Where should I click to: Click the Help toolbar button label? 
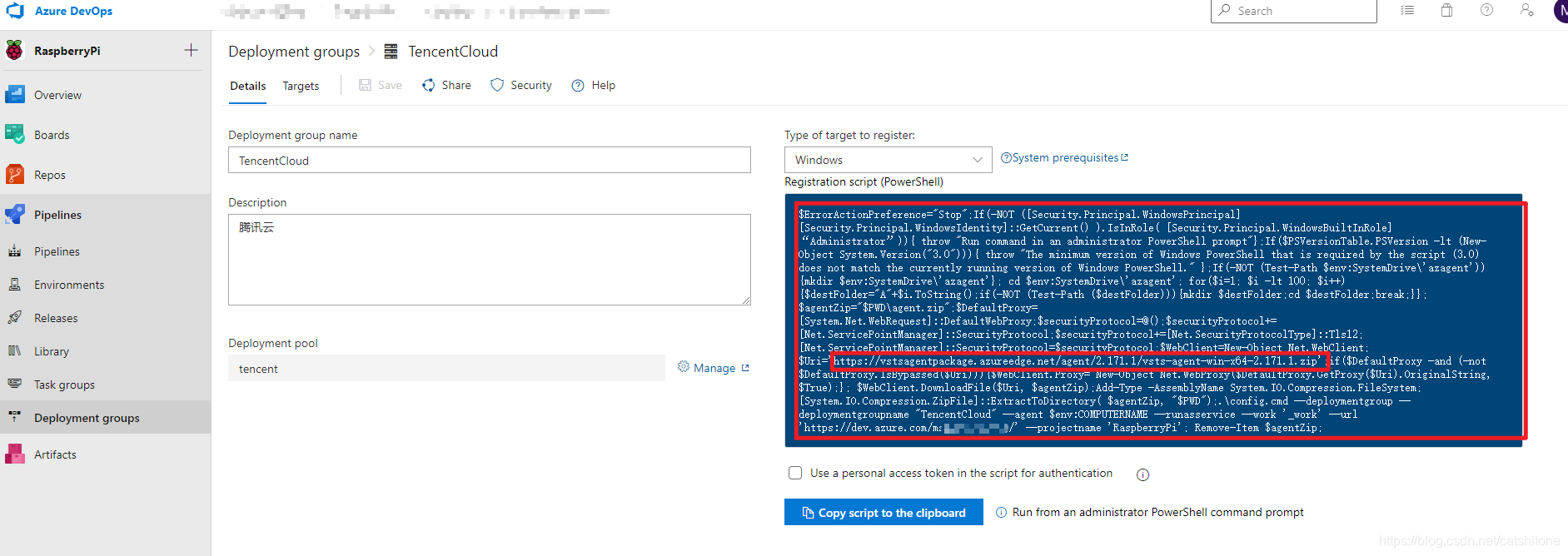[604, 85]
